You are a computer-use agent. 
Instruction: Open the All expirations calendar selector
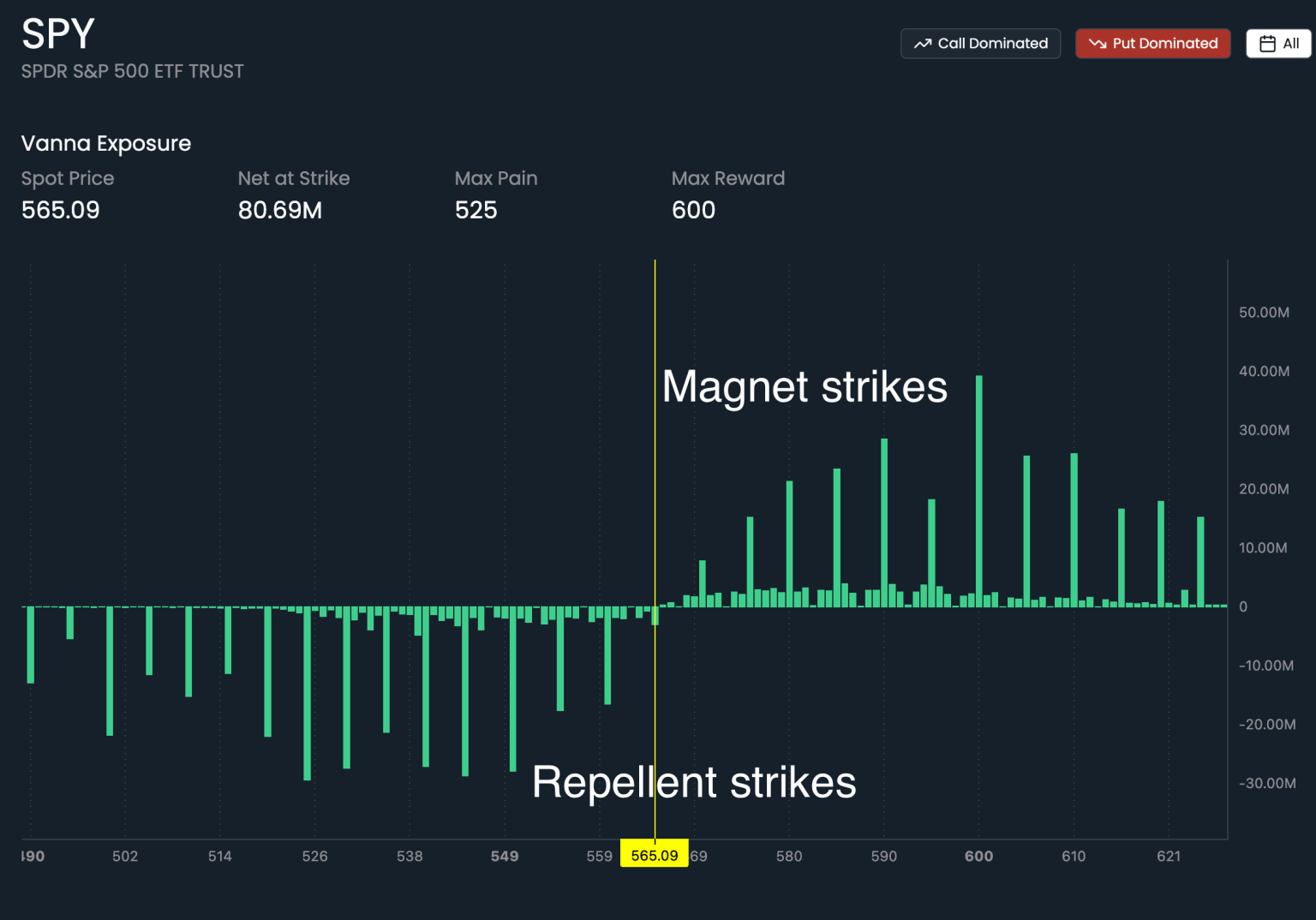pos(1278,44)
